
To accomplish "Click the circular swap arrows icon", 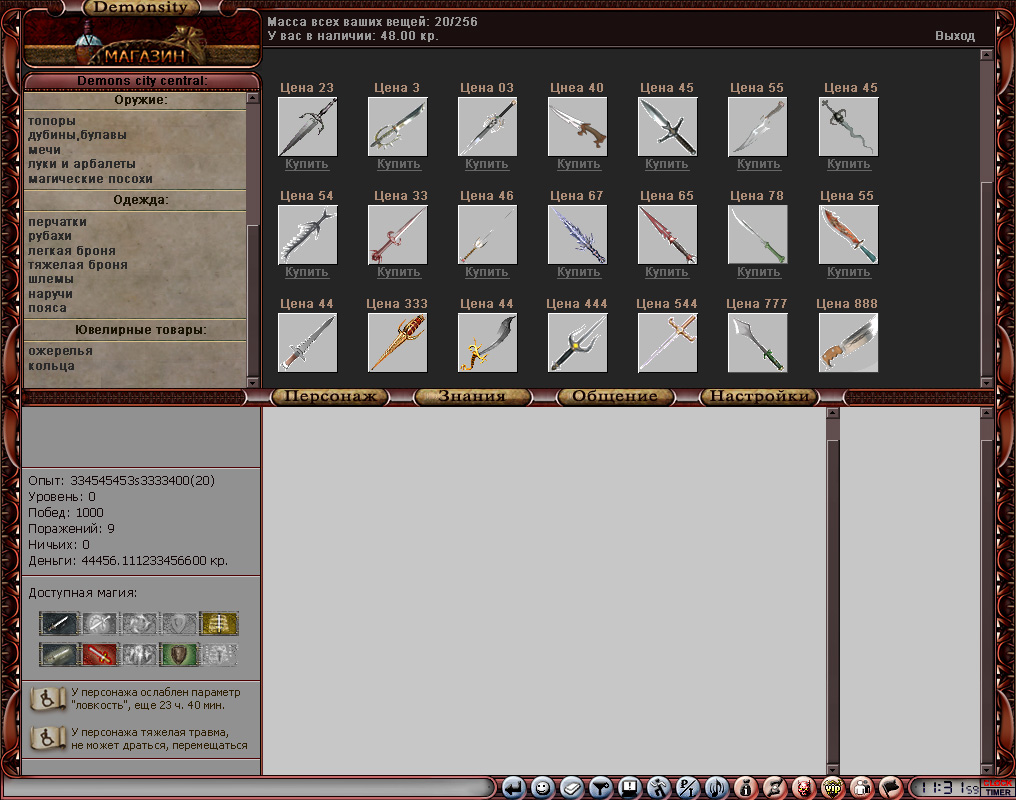I will (x=774, y=788).
